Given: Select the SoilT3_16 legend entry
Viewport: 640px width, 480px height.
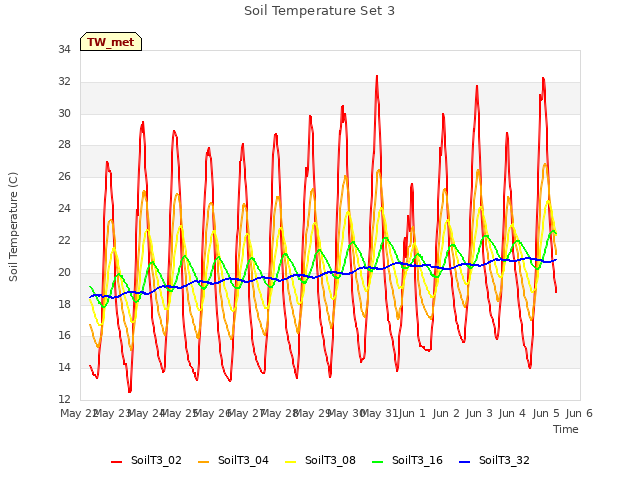Looking at the screenshot, I should pyautogui.click(x=407, y=461).
